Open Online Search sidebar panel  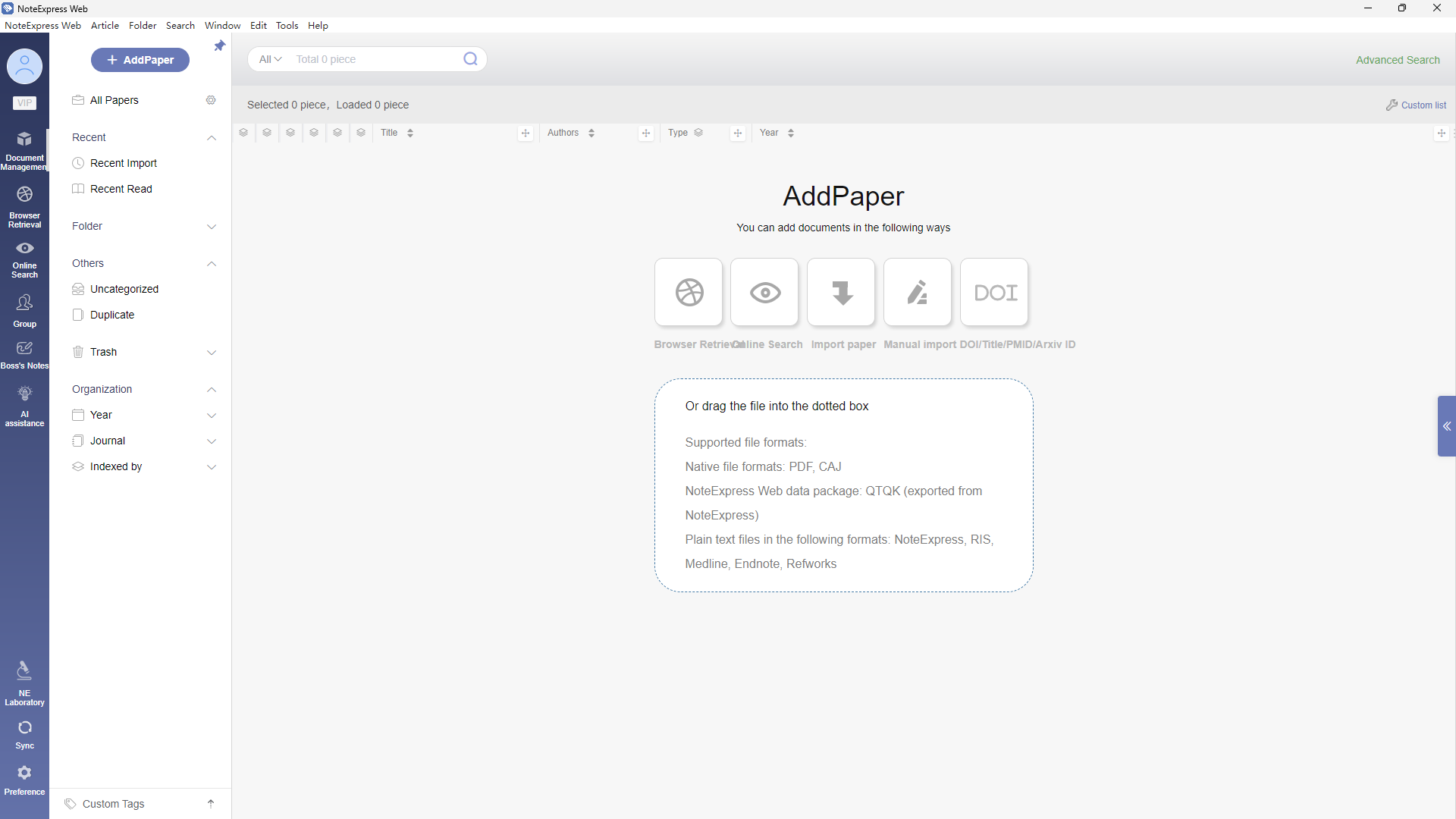24,259
